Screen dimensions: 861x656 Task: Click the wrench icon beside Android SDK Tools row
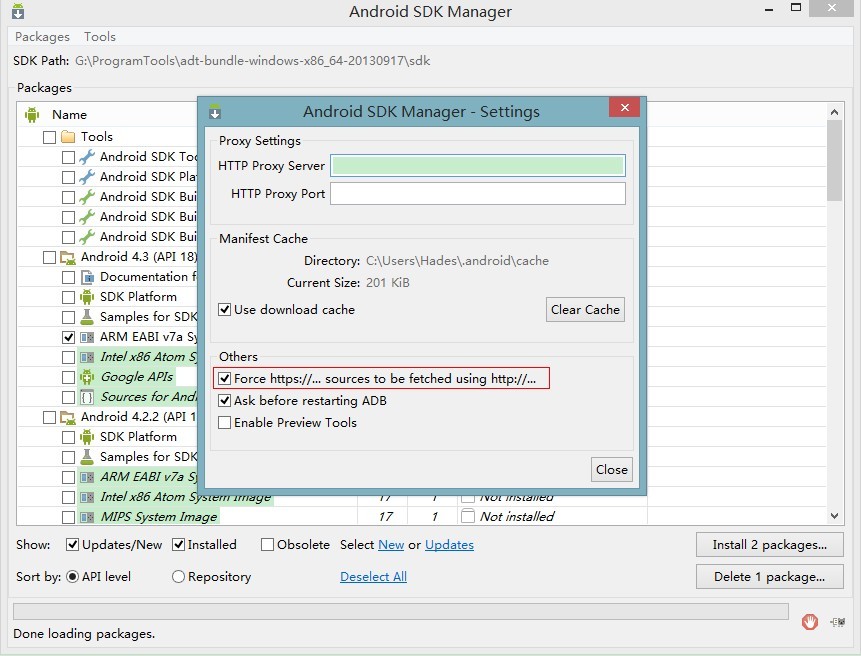pos(87,157)
